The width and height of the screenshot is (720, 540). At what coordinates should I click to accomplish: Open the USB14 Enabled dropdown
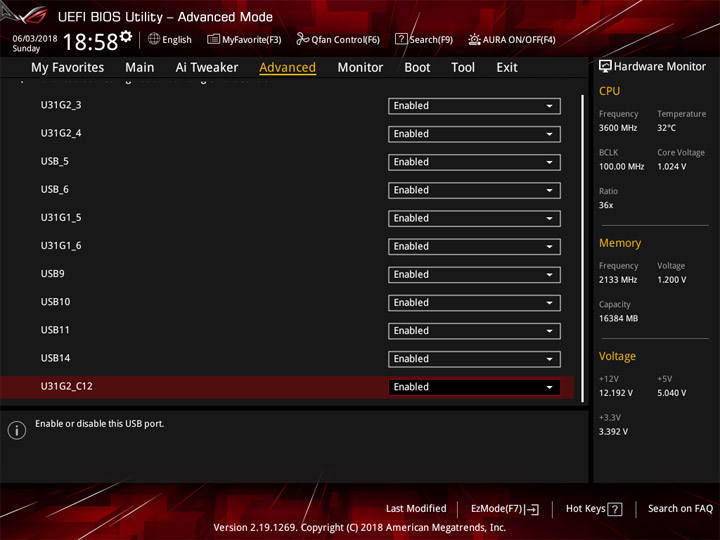(x=474, y=359)
